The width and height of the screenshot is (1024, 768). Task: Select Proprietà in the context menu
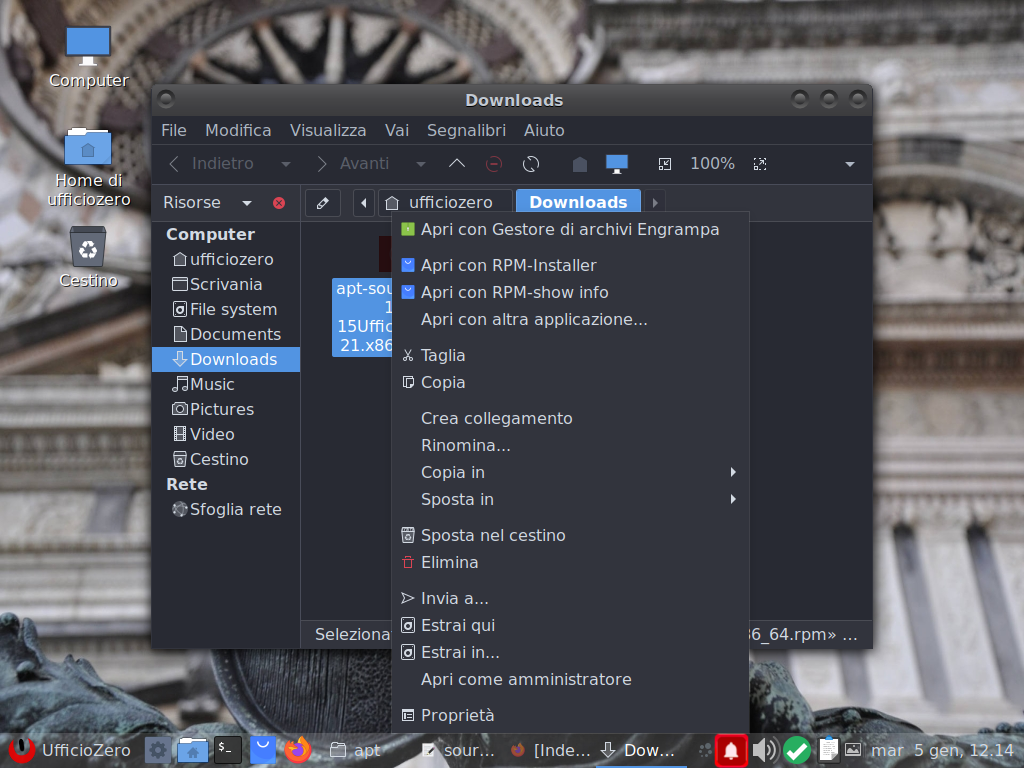457,715
